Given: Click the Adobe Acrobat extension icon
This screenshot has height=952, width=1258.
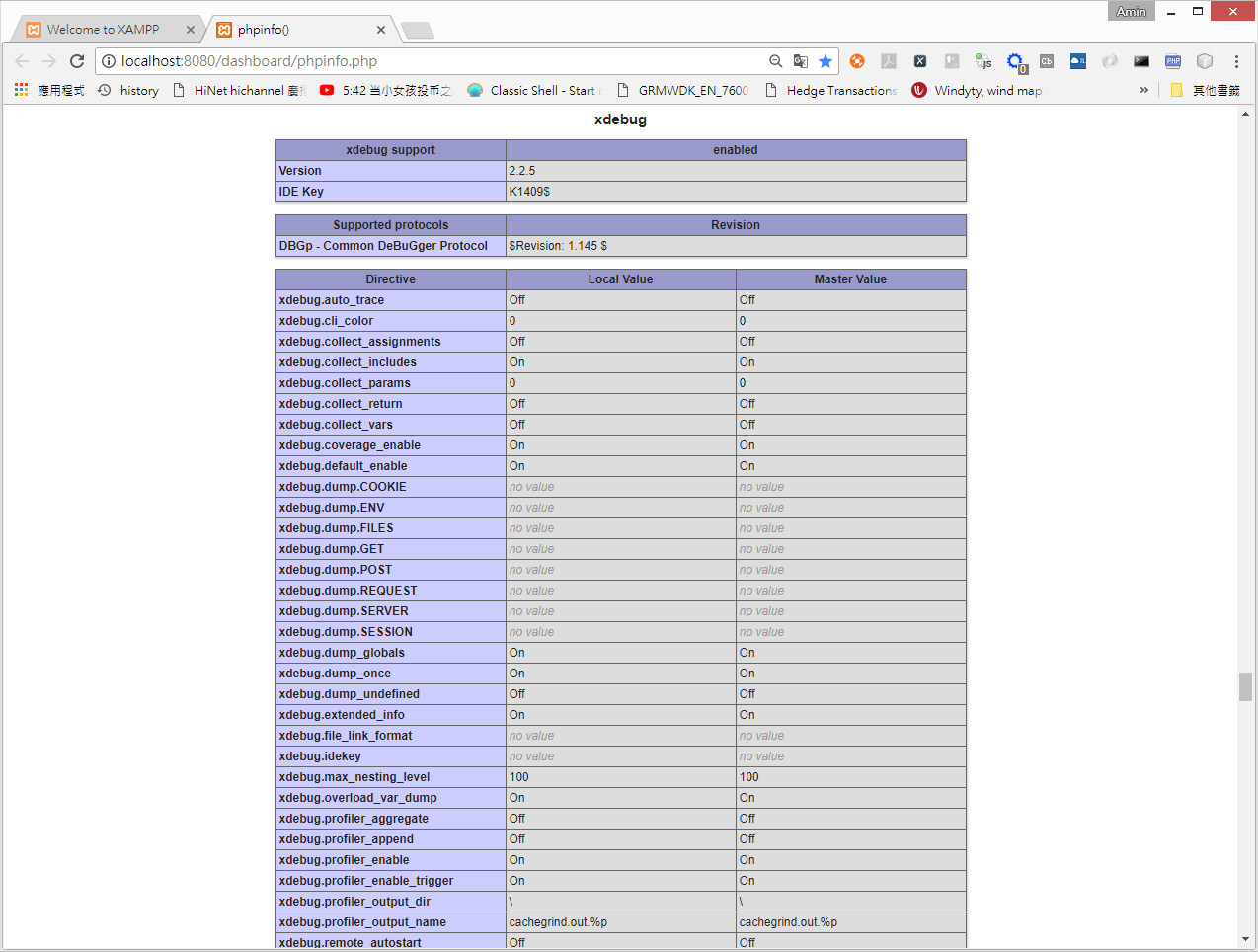Looking at the screenshot, I should coord(888,61).
